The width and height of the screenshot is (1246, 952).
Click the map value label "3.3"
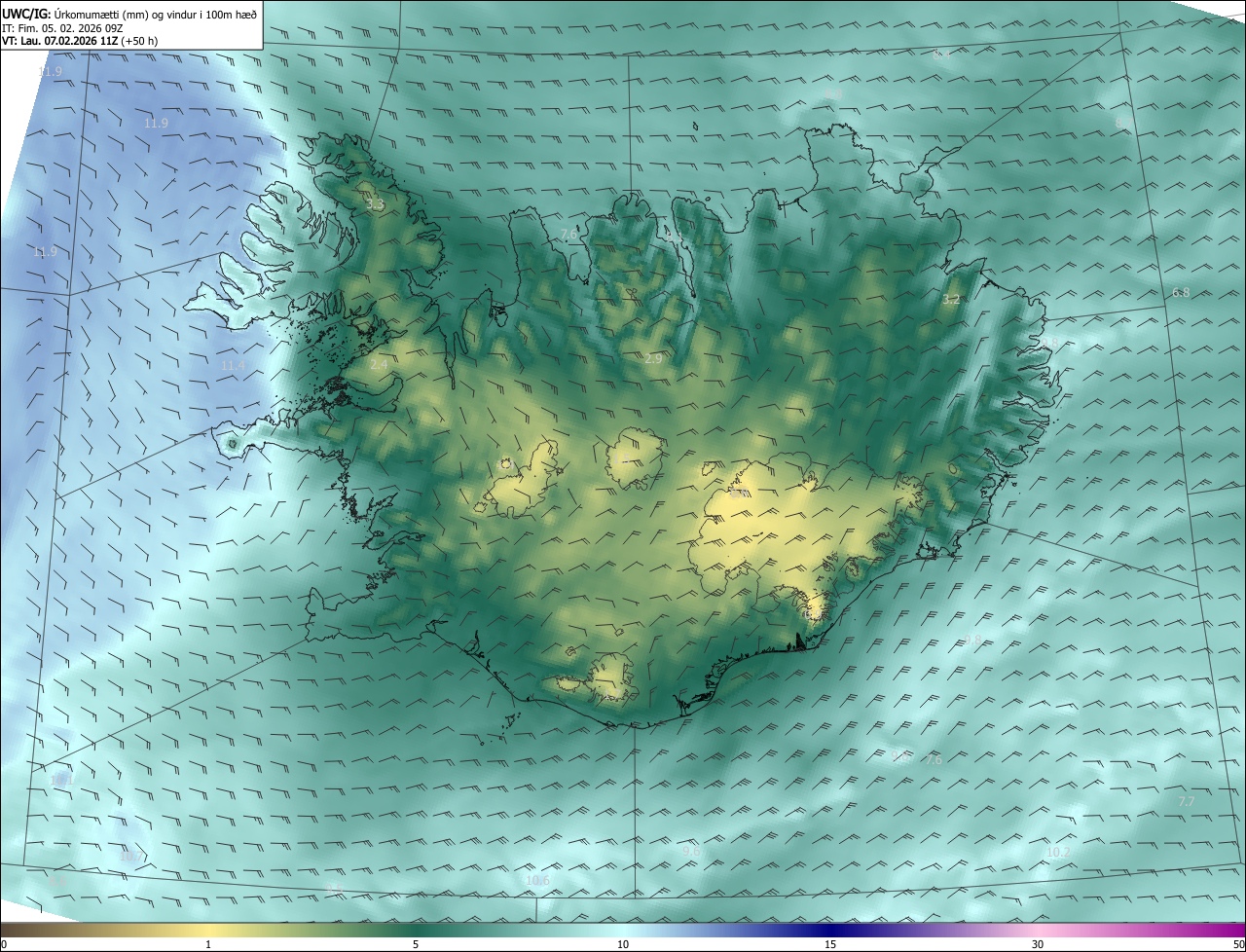tap(375, 205)
